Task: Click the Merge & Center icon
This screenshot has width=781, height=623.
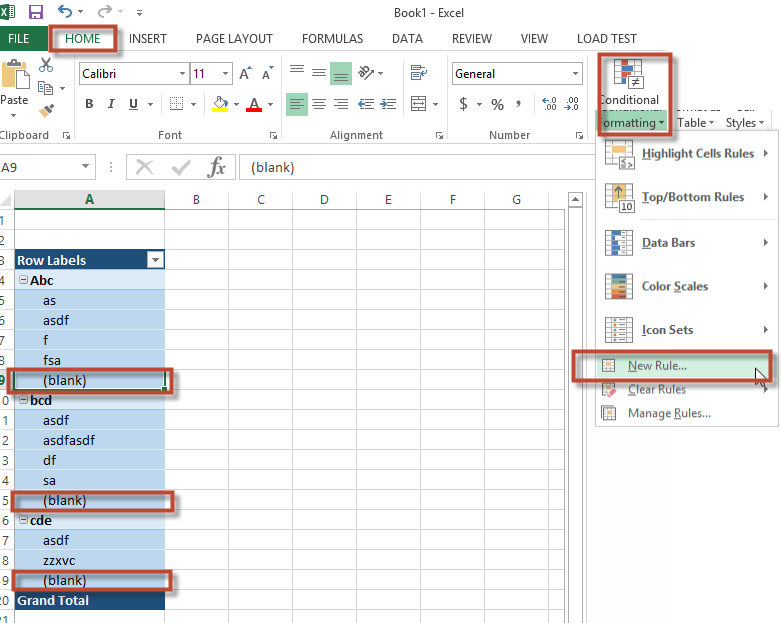Action: point(418,104)
